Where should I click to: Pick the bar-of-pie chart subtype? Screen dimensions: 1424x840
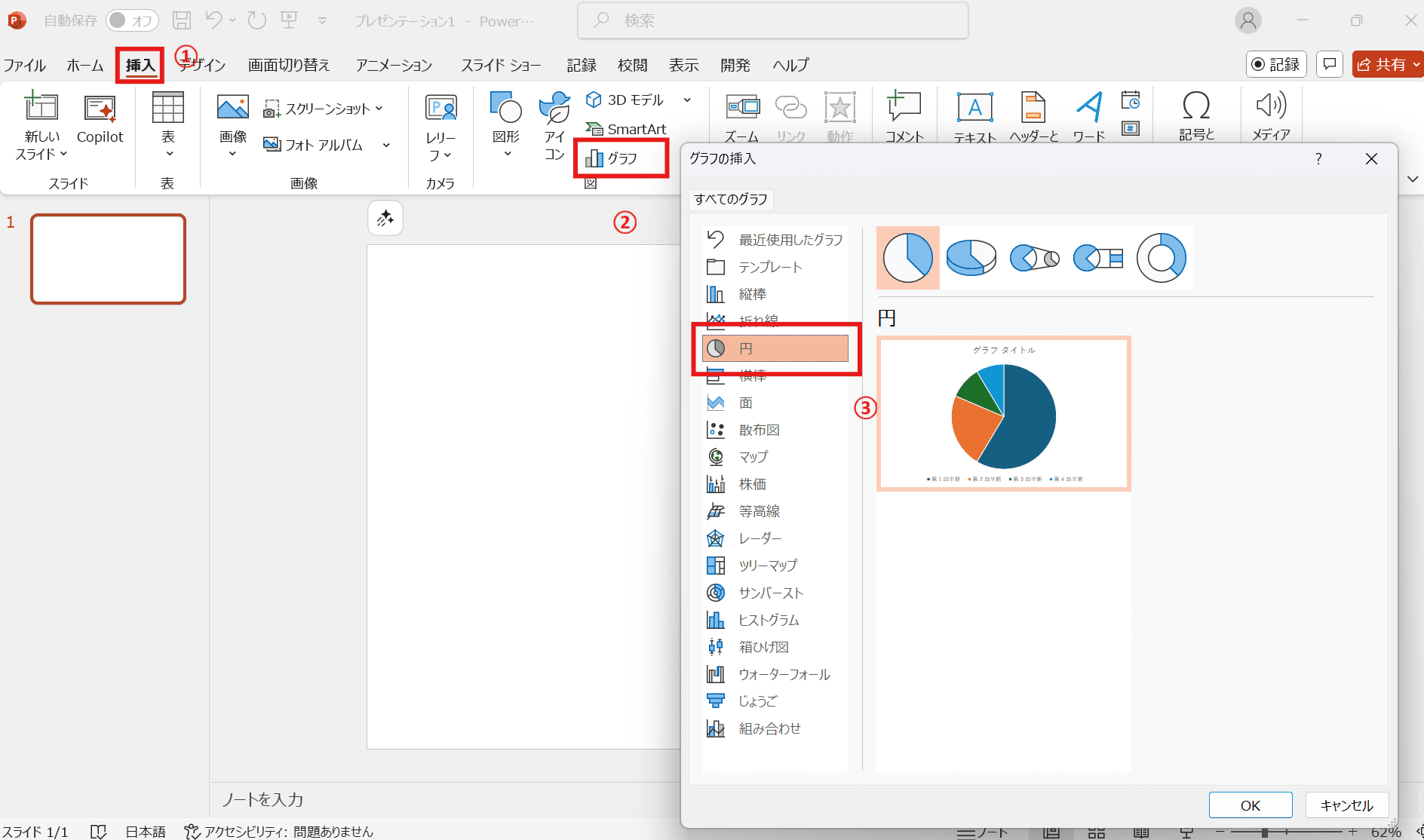pyautogui.click(x=1097, y=258)
